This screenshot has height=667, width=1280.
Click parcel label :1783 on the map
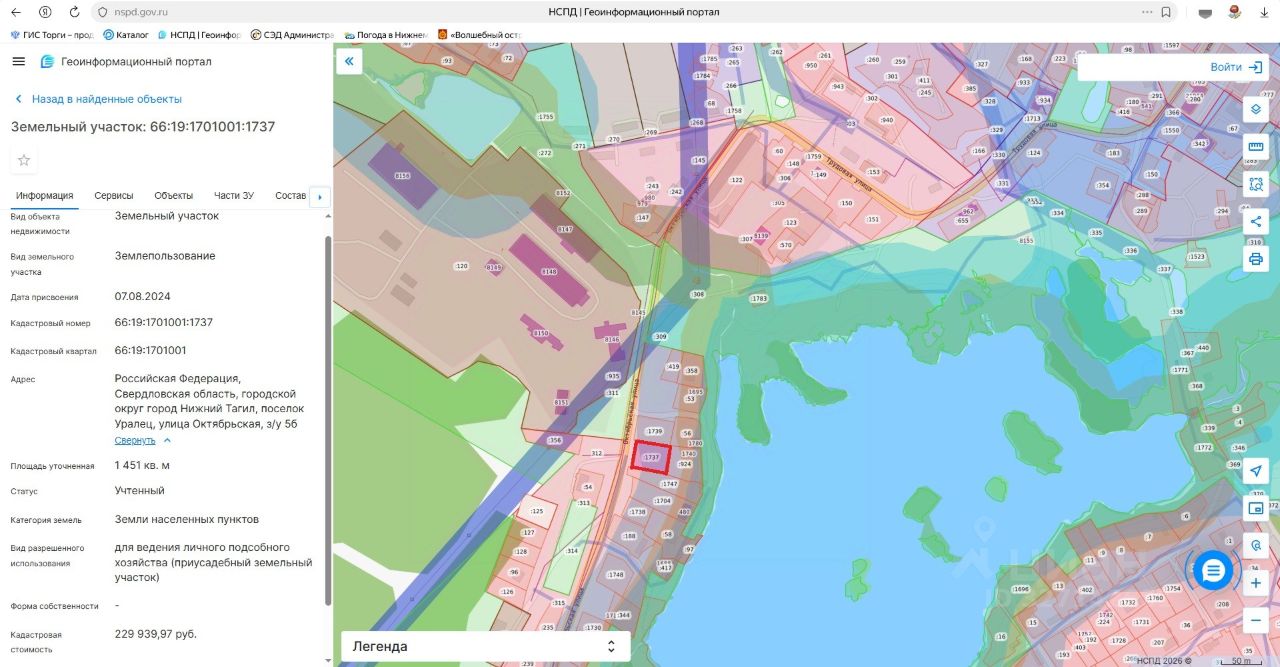coord(758,299)
